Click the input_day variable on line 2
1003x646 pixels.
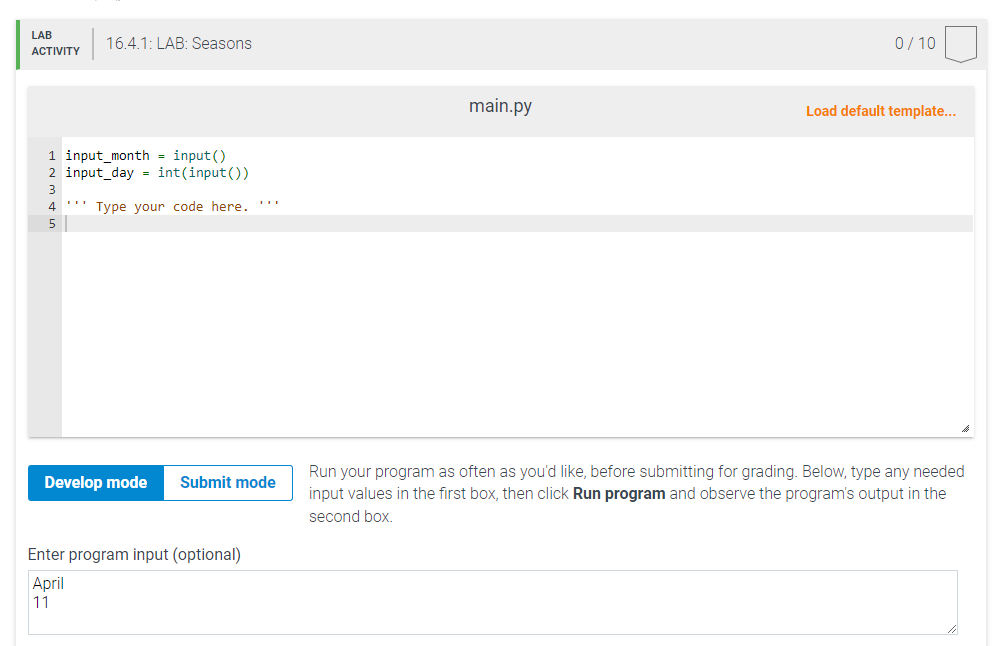98,172
